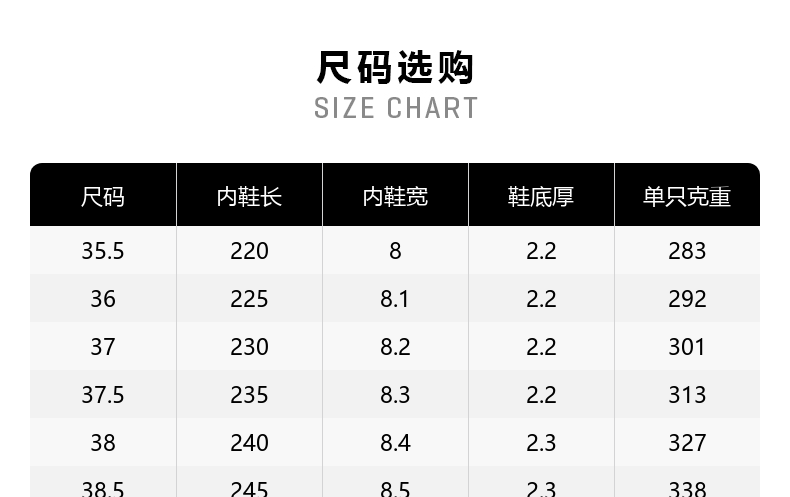The height and width of the screenshot is (497, 790).
Task: Click the SIZE CHART subtitle text
Action: [396, 108]
